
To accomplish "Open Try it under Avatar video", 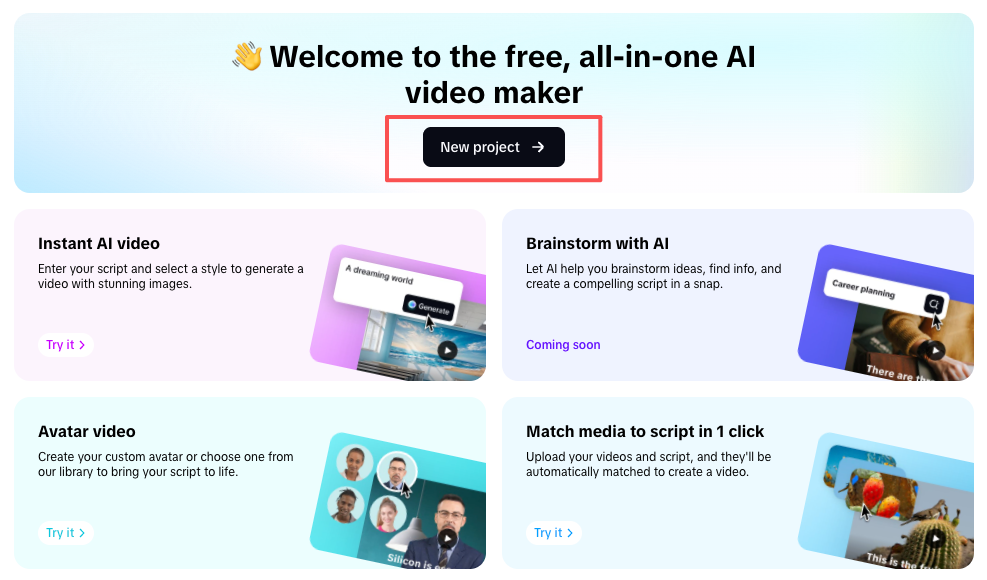I will click(x=65, y=533).
